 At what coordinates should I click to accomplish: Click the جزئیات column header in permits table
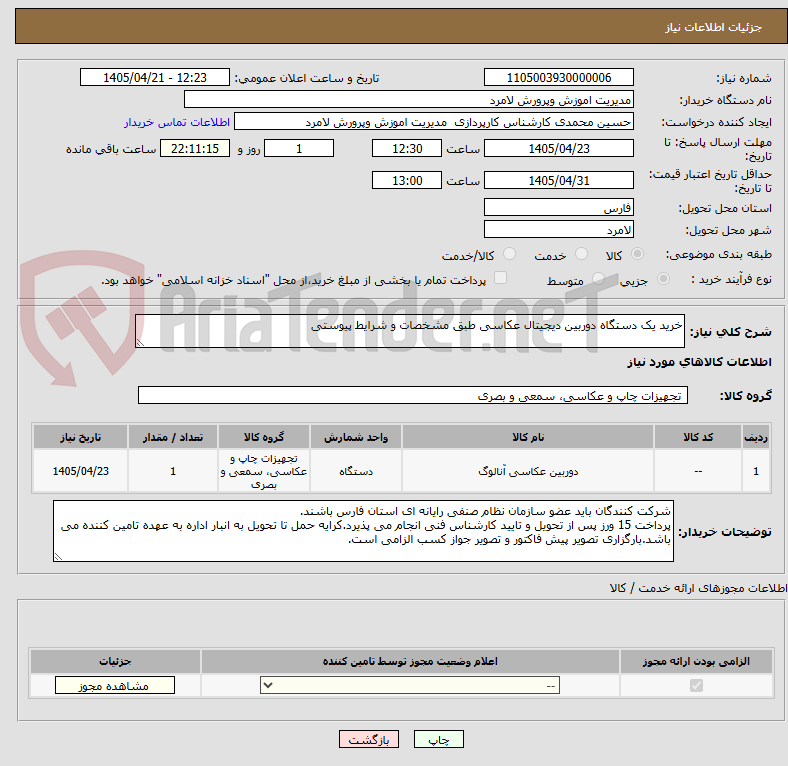(x=115, y=661)
